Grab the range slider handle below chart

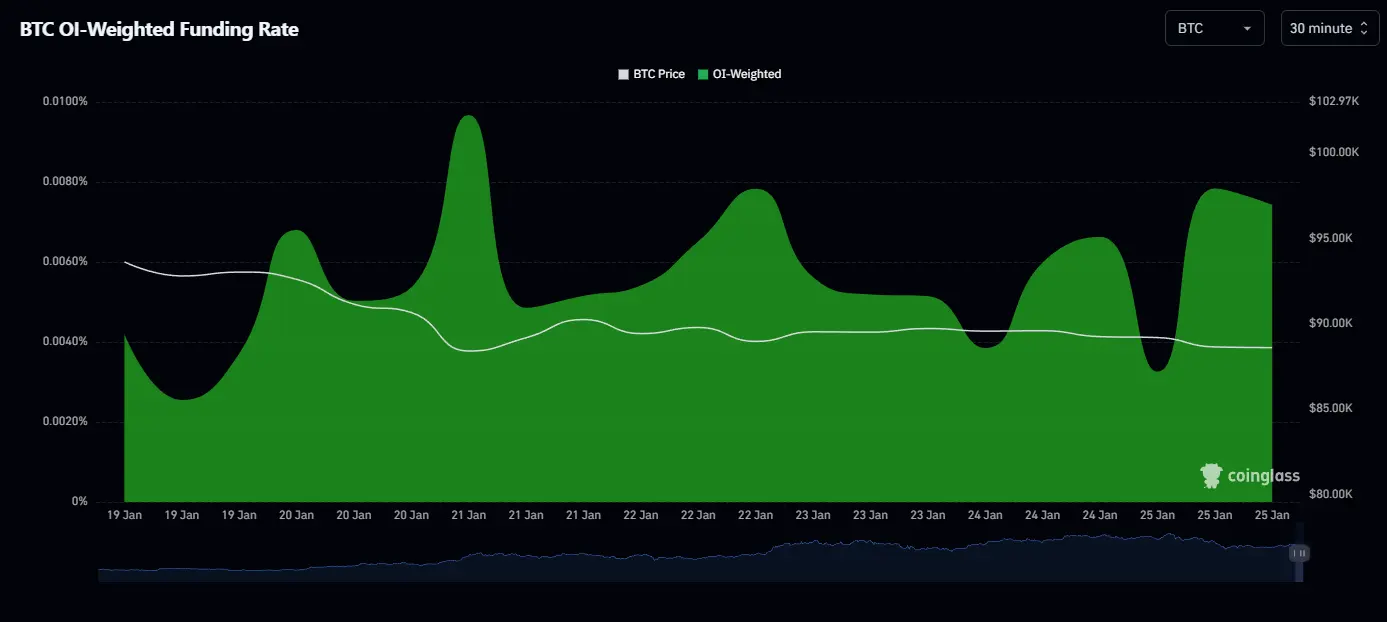[1299, 553]
